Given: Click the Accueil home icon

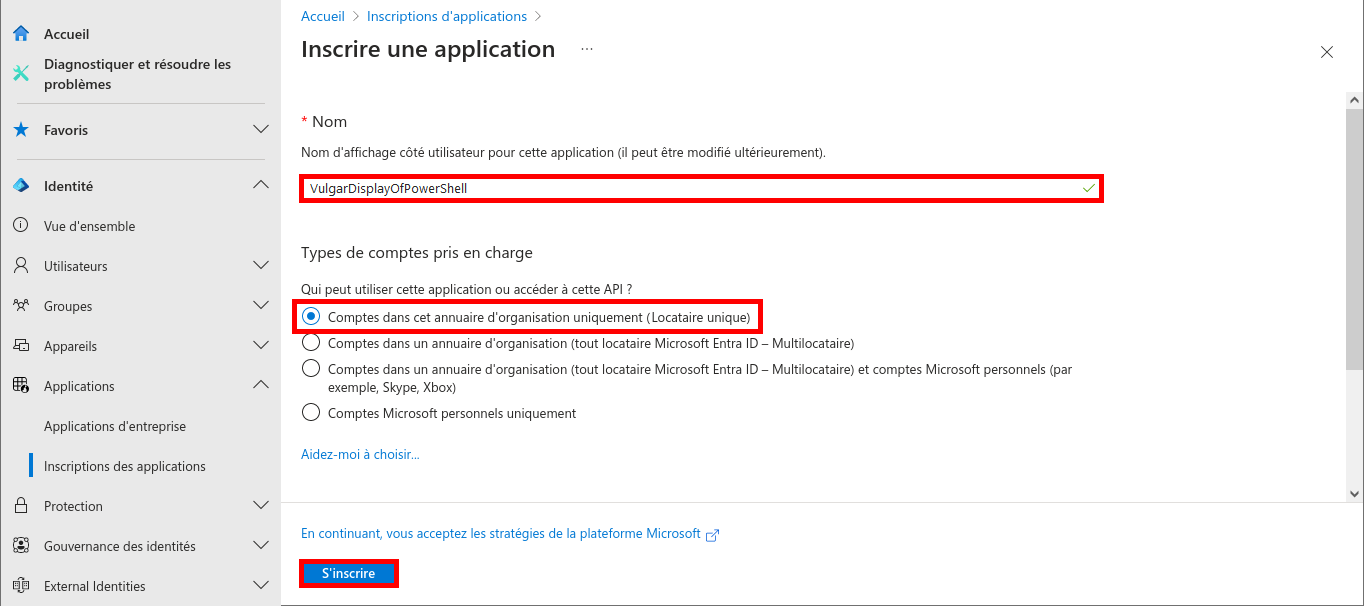Looking at the screenshot, I should pos(21,33).
